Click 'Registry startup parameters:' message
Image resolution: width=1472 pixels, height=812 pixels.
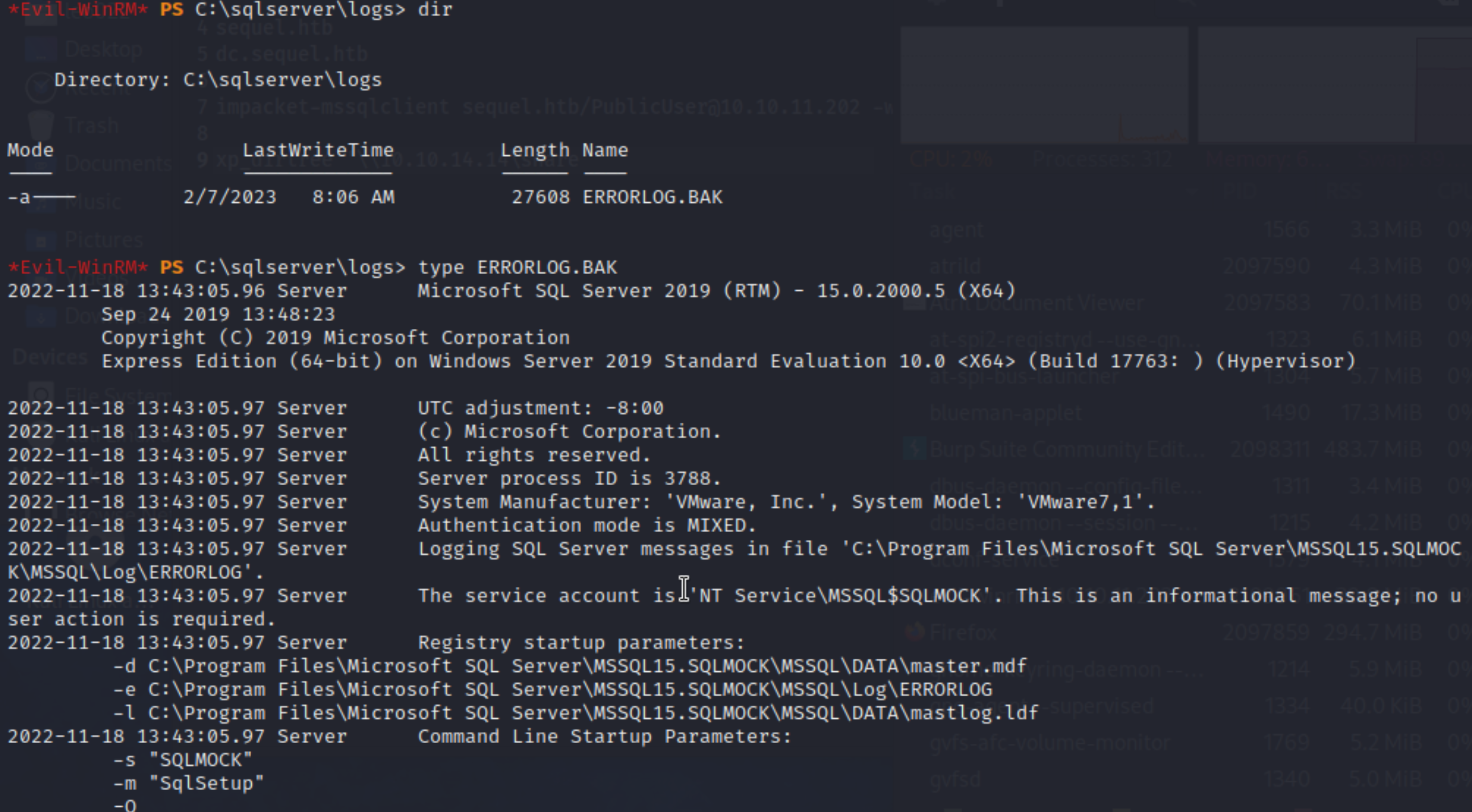[581, 643]
